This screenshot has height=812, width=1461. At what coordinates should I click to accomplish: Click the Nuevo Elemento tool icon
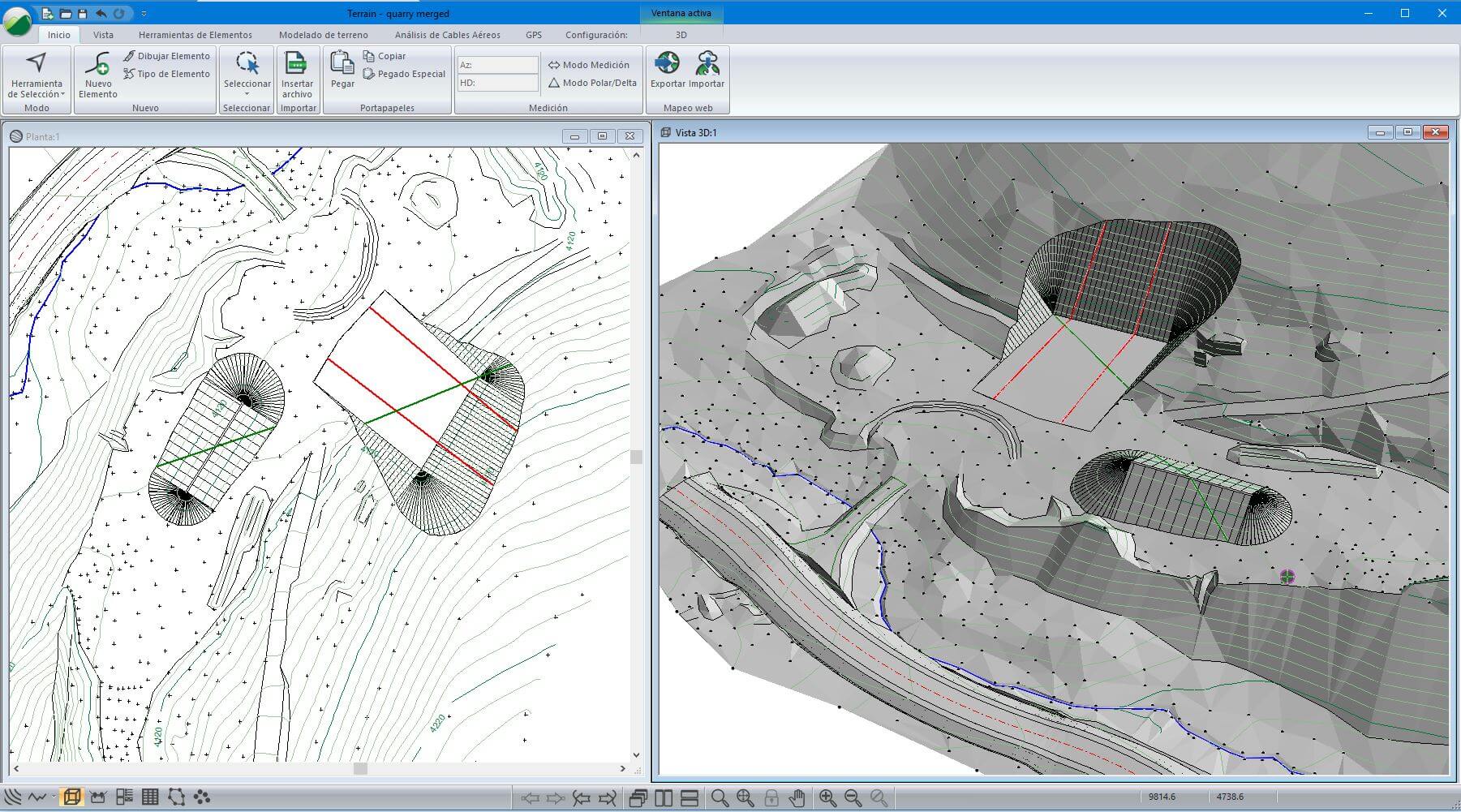coord(97,65)
